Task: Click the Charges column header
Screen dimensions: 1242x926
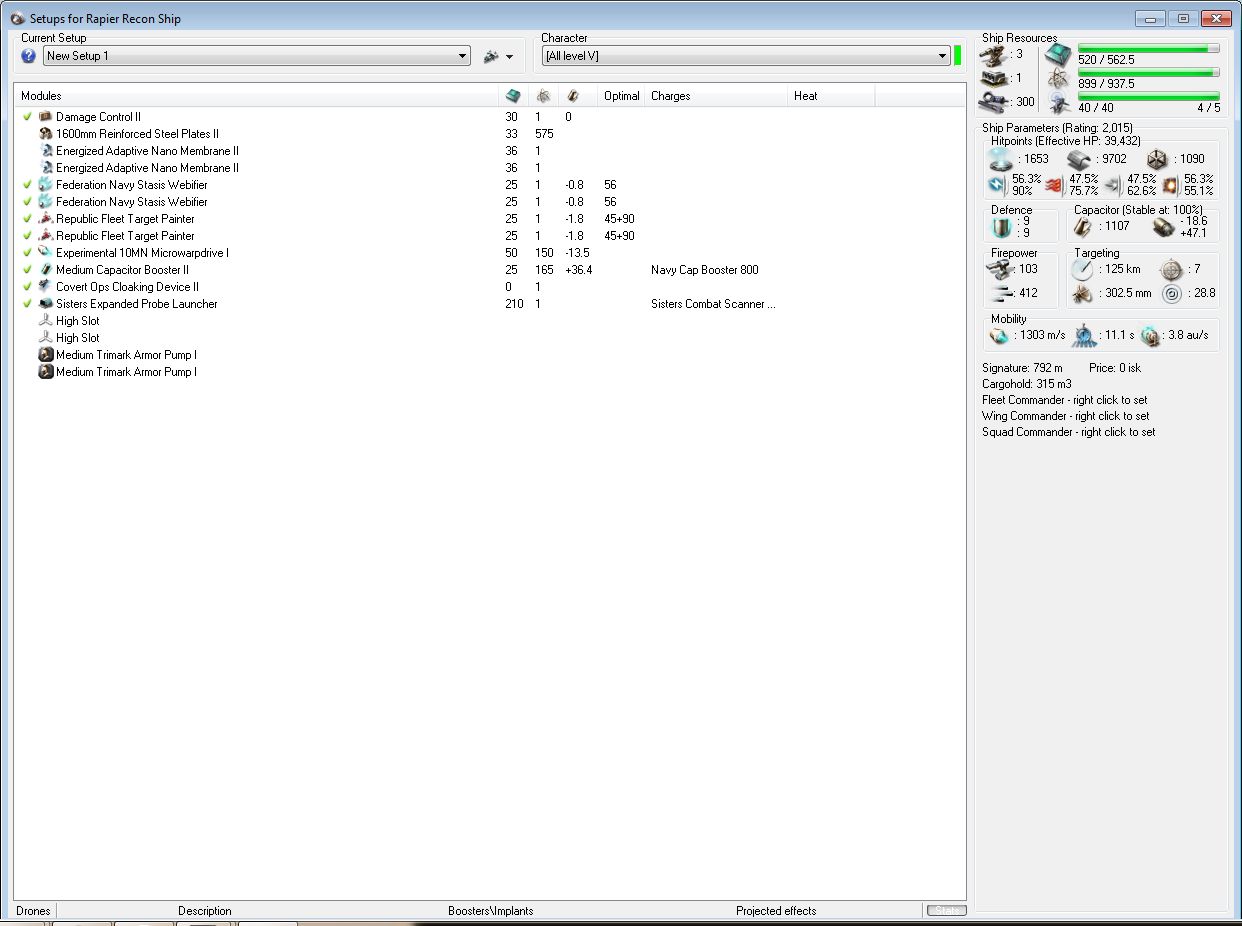Action: (x=717, y=96)
